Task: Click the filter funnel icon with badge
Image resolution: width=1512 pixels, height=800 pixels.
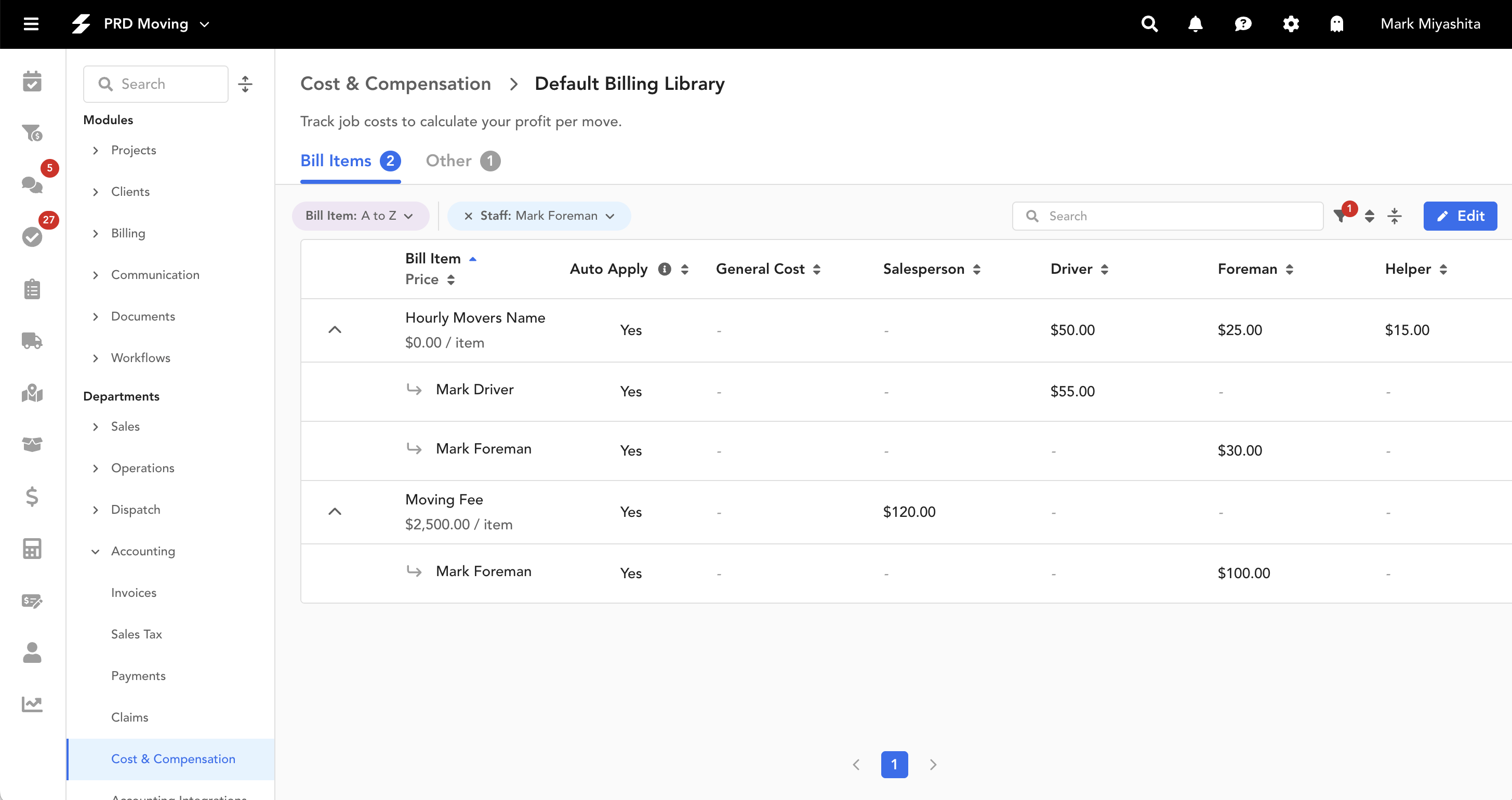Action: point(1340,216)
